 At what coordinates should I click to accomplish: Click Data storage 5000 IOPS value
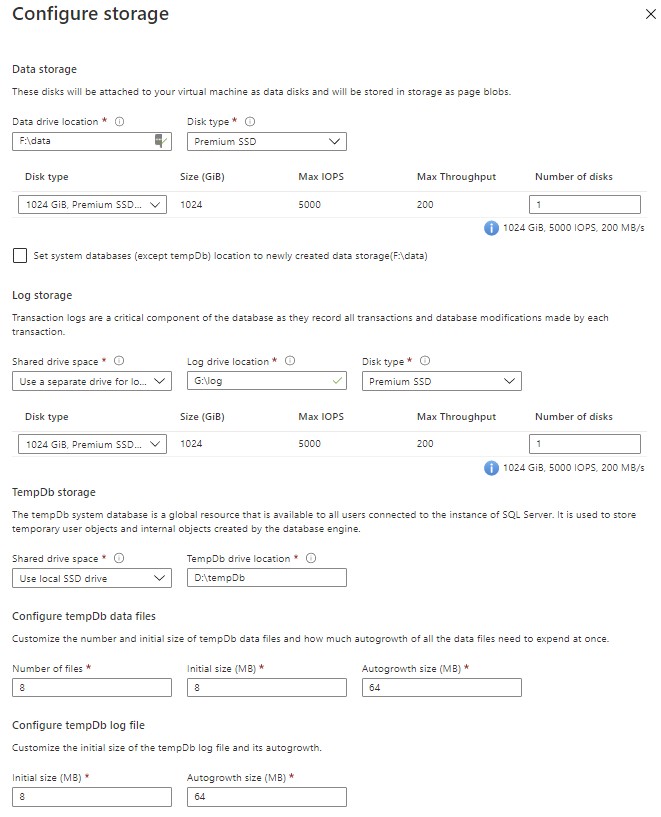(x=309, y=205)
